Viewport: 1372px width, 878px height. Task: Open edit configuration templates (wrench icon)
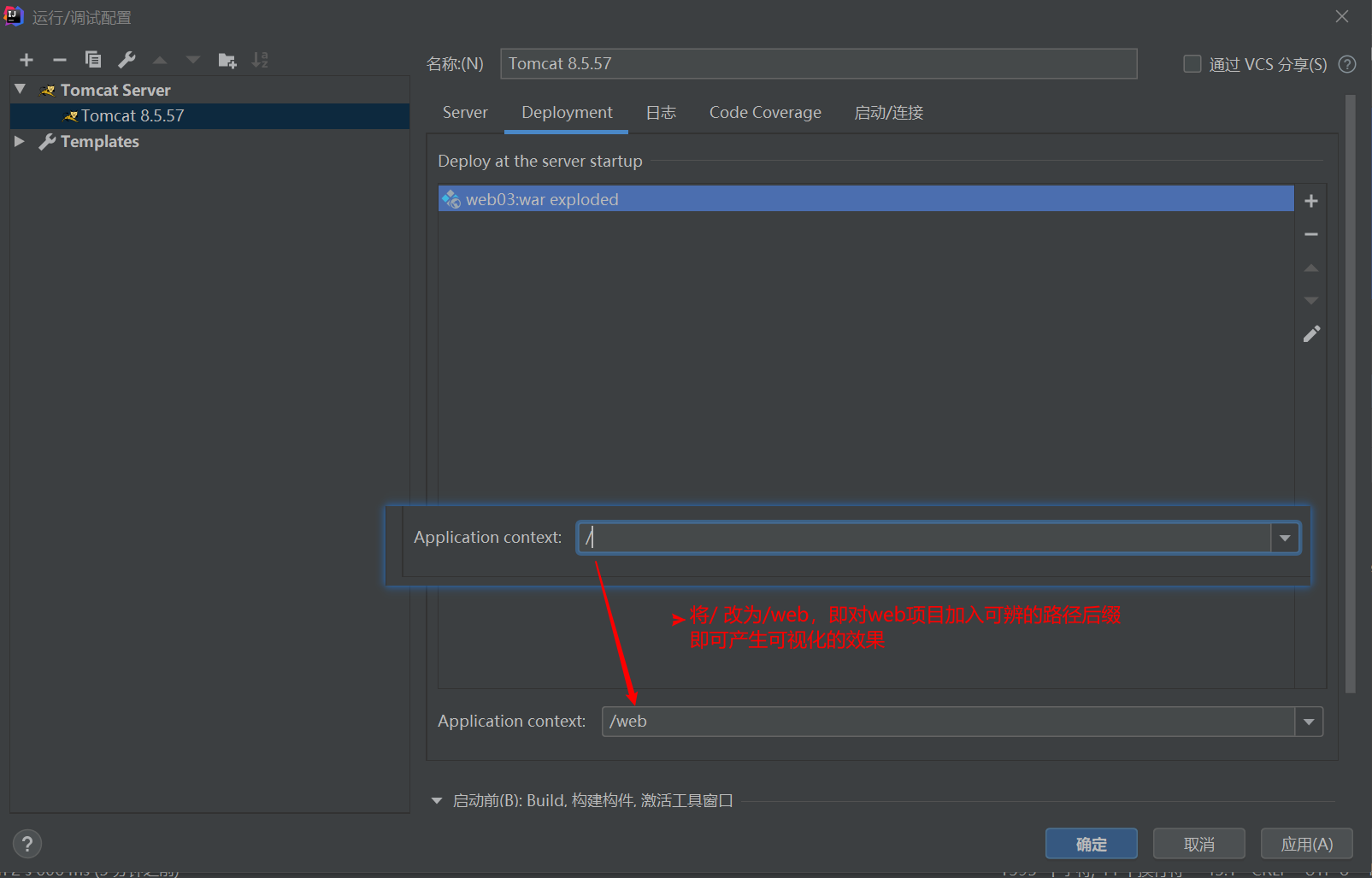(x=126, y=59)
